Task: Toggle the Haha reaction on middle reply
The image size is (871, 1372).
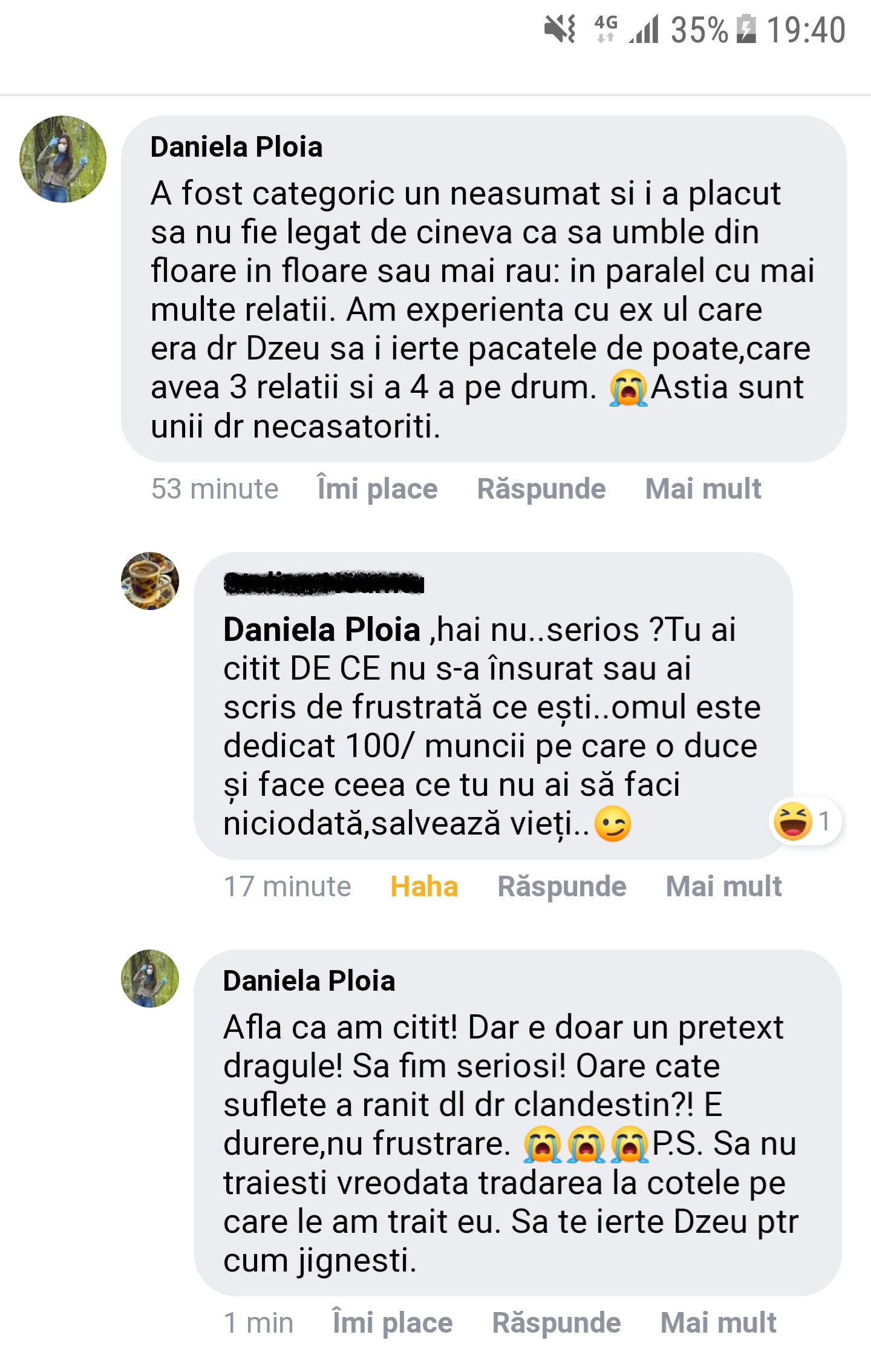Action: pos(424,887)
